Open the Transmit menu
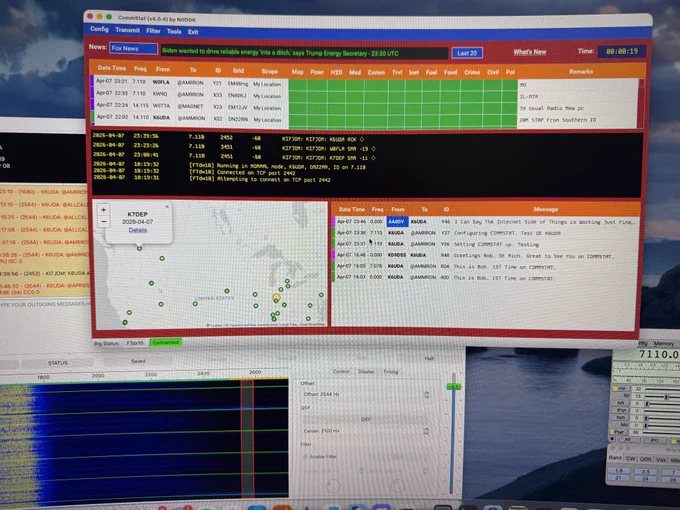This screenshot has height=510, width=680. click(x=128, y=30)
